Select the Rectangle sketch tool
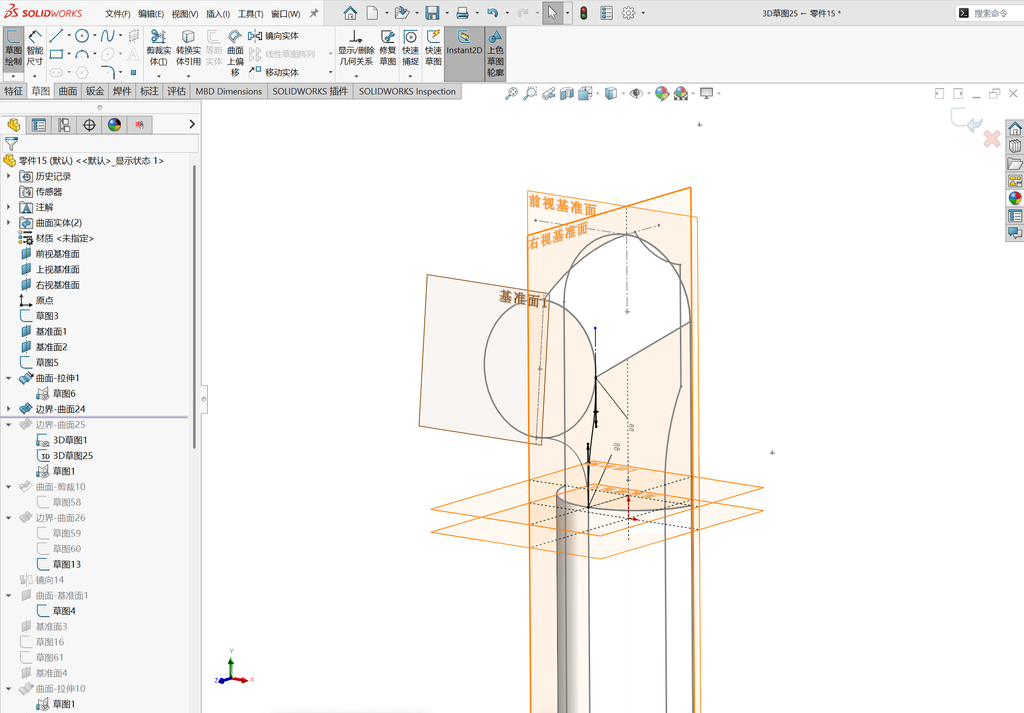1024x713 pixels. (x=56, y=54)
